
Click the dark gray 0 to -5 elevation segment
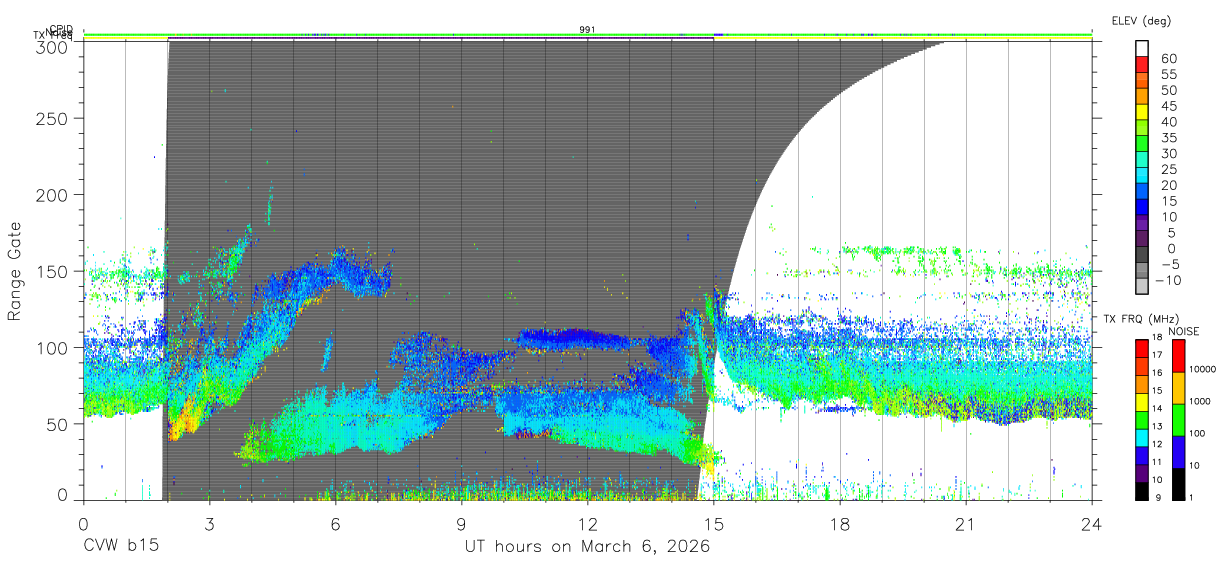pyautogui.click(x=1141, y=256)
